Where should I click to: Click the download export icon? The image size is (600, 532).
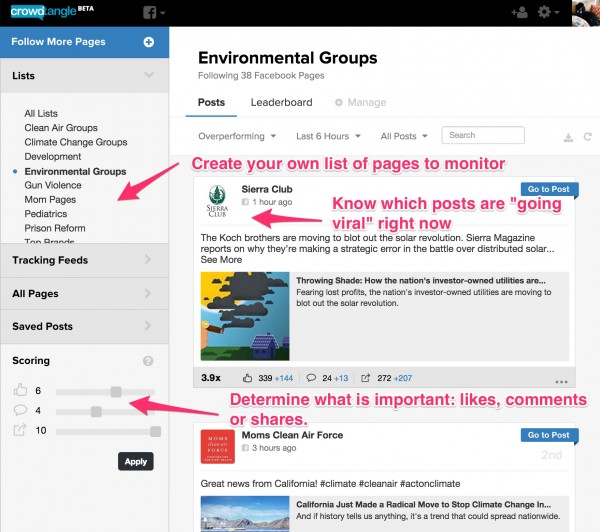click(x=568, y=137)
